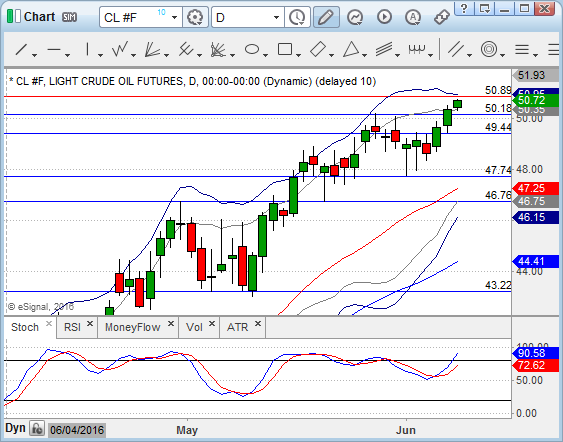Open symbol settings gear icon
Viewport: 563px width, 442px height.
195,17
